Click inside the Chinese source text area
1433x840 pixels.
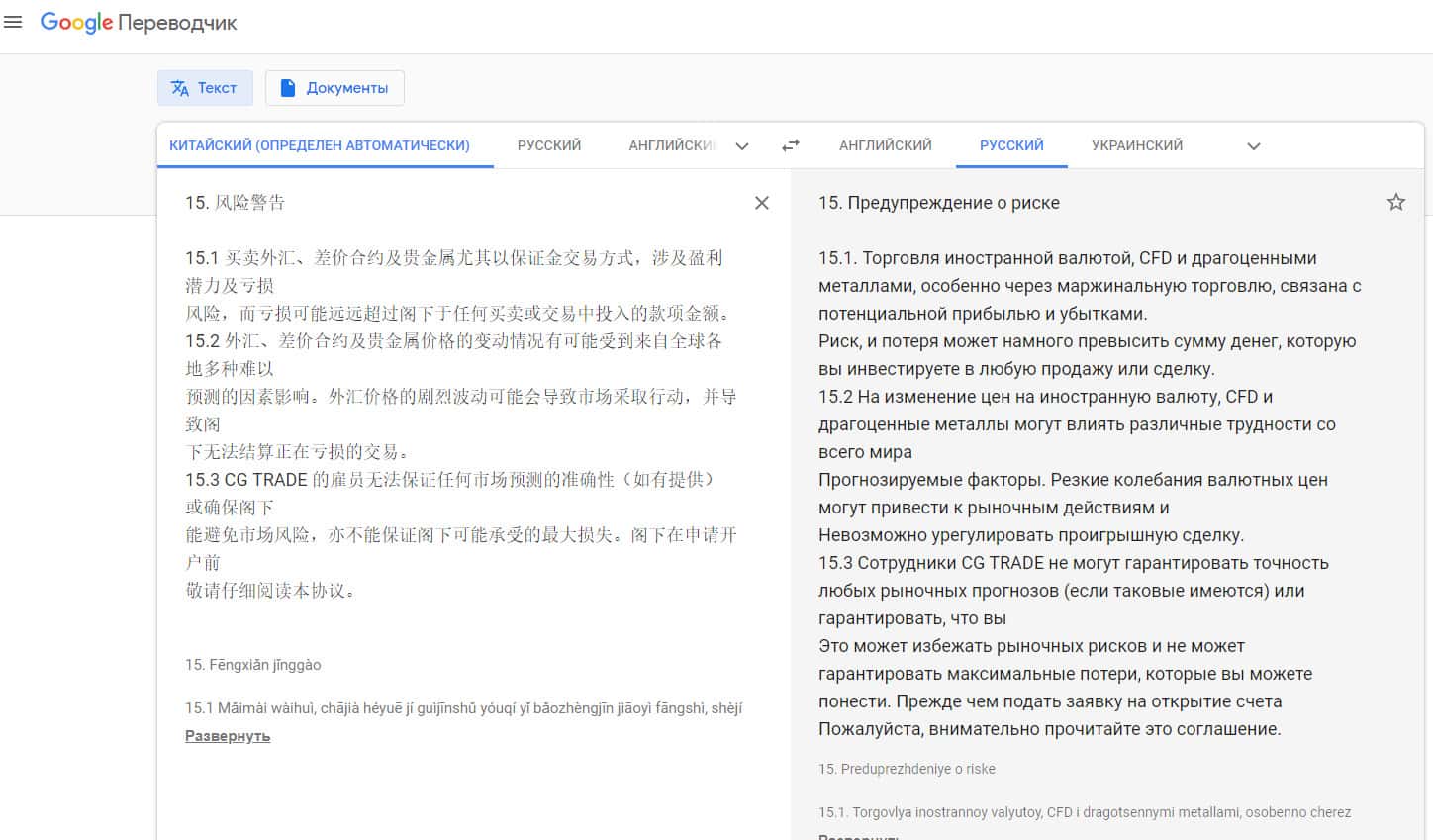tap(455, 396)
